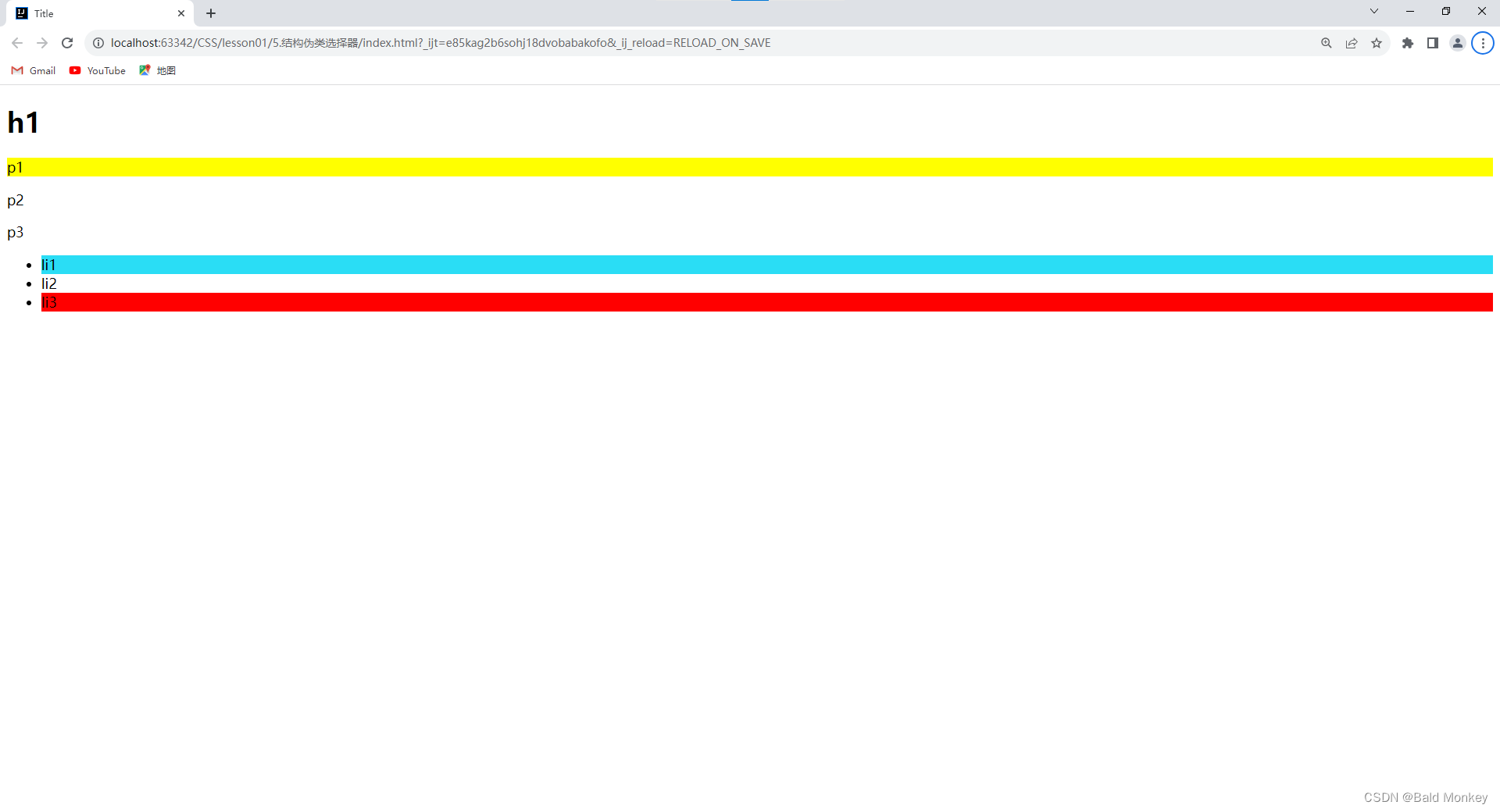Close the Title tab
The width and height of the screenshot is (1500, 812).
(181, 13)
